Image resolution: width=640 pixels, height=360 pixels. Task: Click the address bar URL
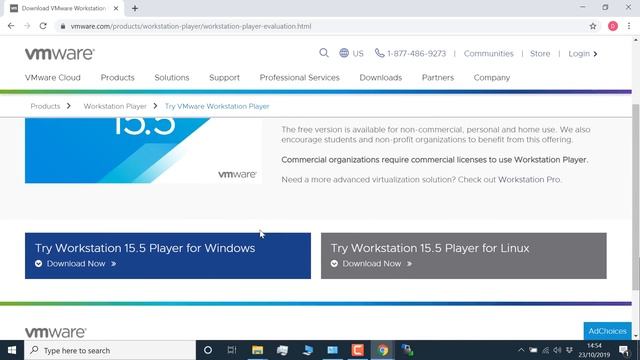191,26
